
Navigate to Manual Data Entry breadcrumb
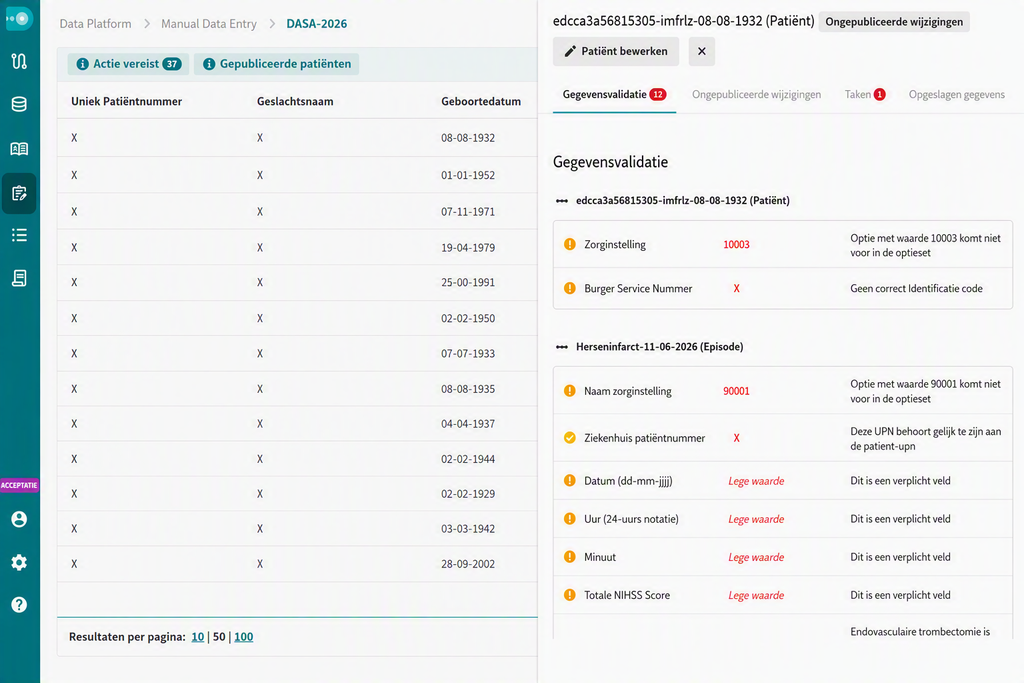coord(209,24)
